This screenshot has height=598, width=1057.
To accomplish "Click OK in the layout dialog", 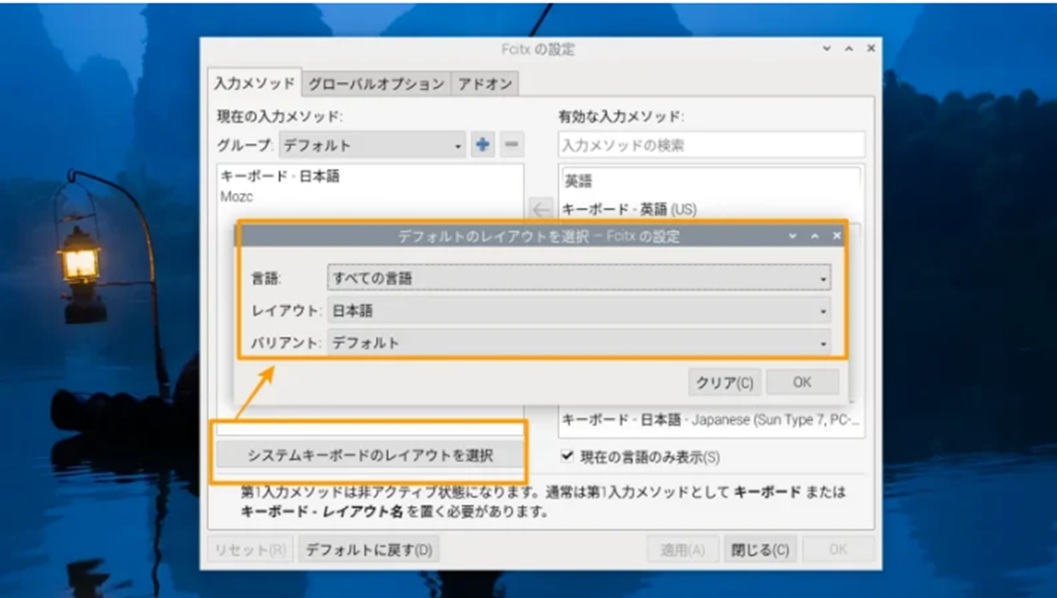I will 802,382.
